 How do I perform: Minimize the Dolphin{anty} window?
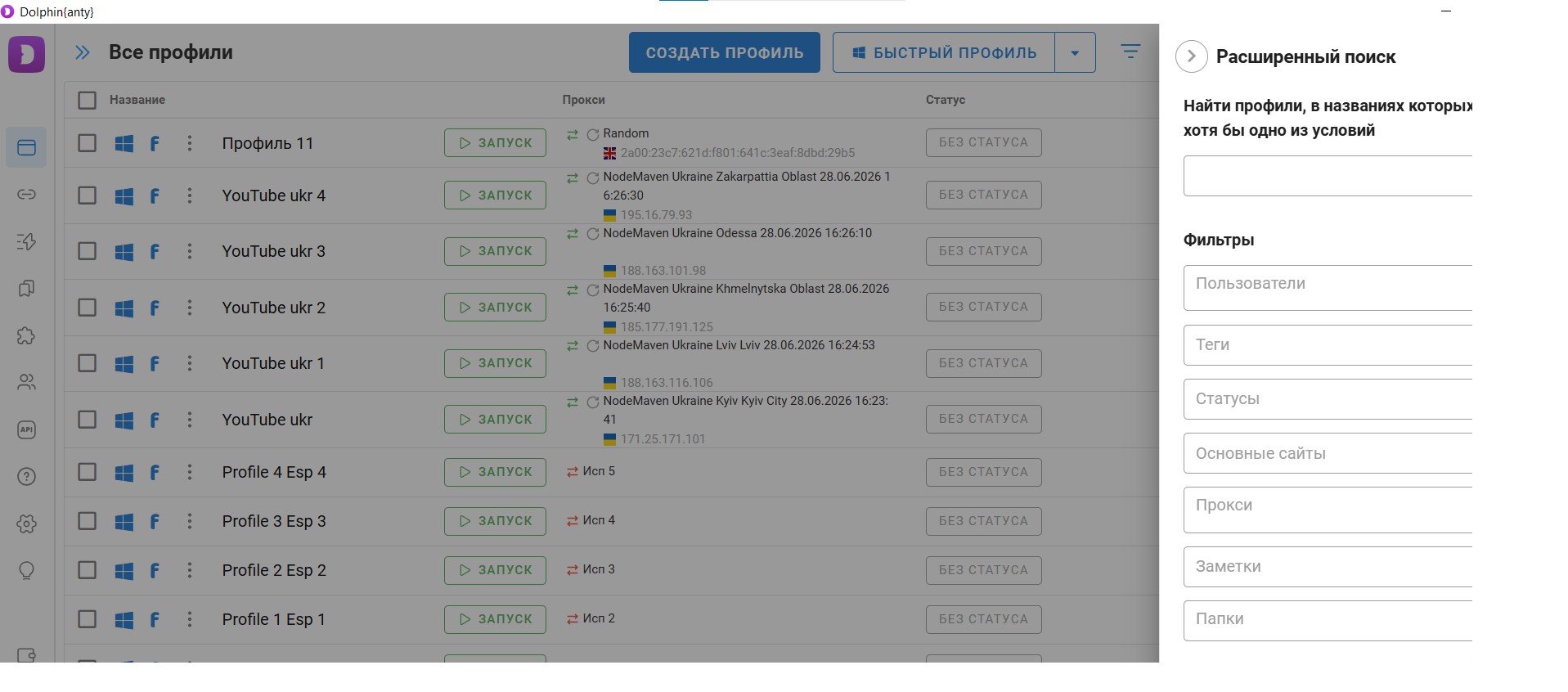(1446, 11)
